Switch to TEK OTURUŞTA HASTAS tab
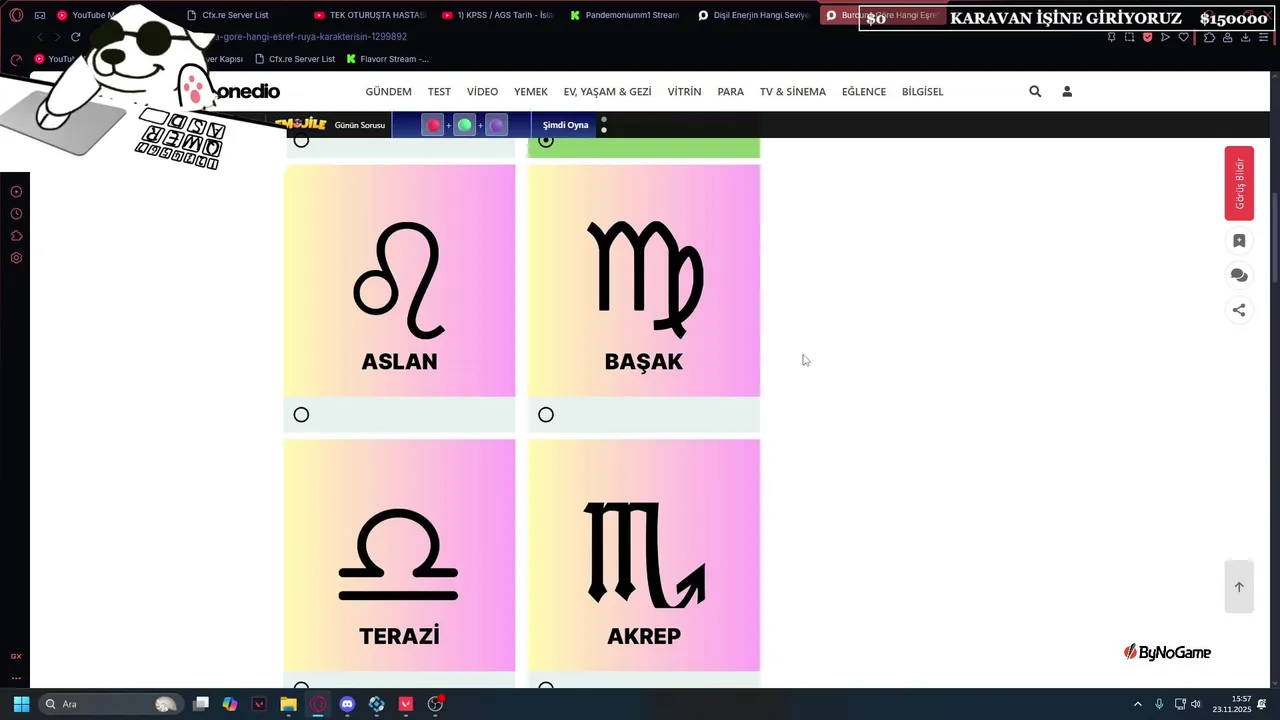The image size is (1280, 720). click(x=370, y=15)
